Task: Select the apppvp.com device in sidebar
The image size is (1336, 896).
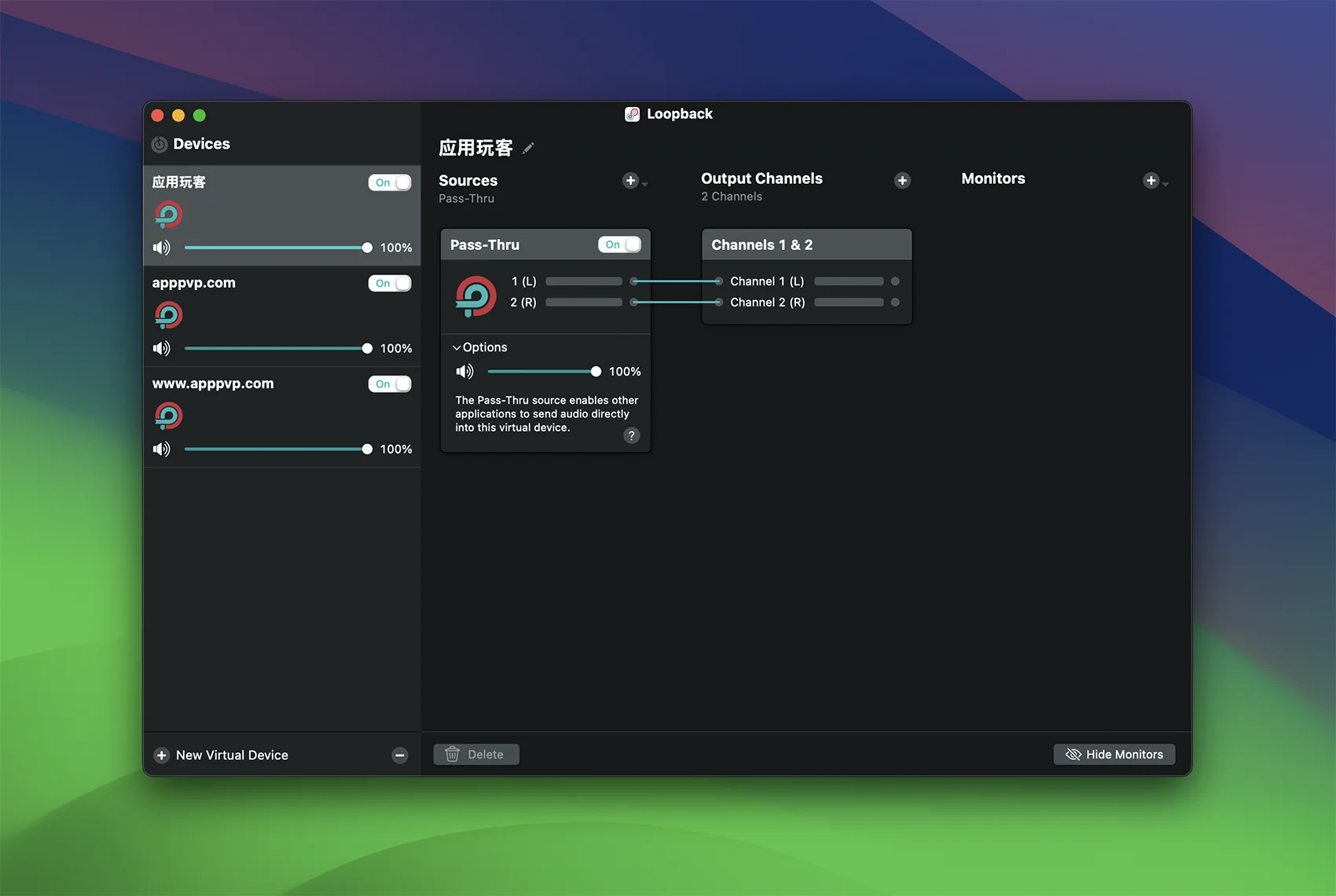Action: (x=282, y=317)
